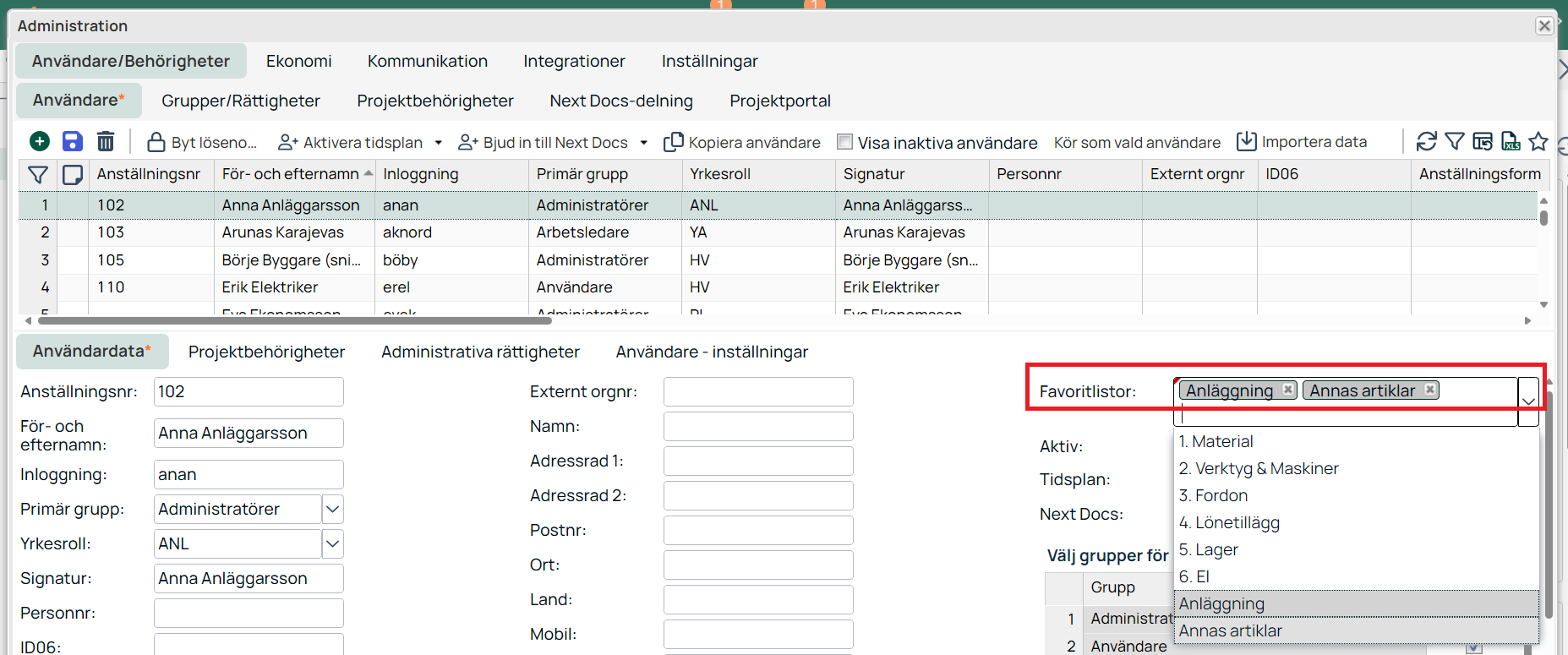This screenshot has width=1568, height=655.
Task: Enable the Visa inaktiva användare checkbox
Action: 844,142
